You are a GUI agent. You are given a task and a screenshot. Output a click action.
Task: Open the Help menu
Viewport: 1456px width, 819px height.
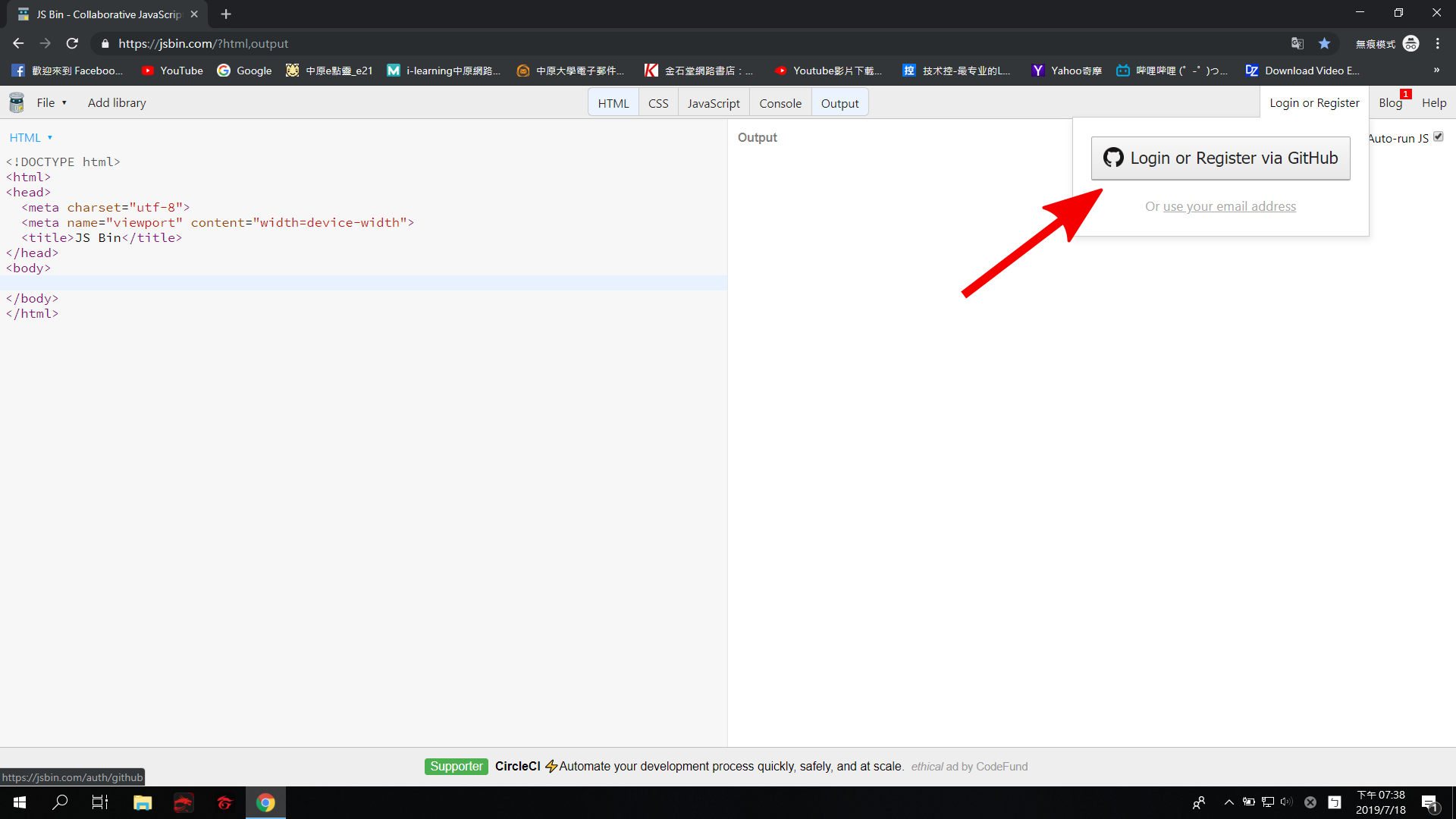point(1433,102)
